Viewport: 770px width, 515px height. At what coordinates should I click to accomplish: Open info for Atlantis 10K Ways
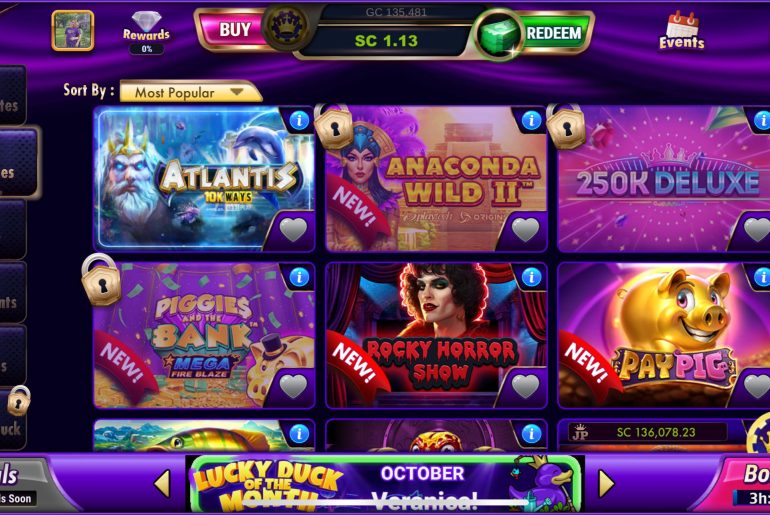299,120
